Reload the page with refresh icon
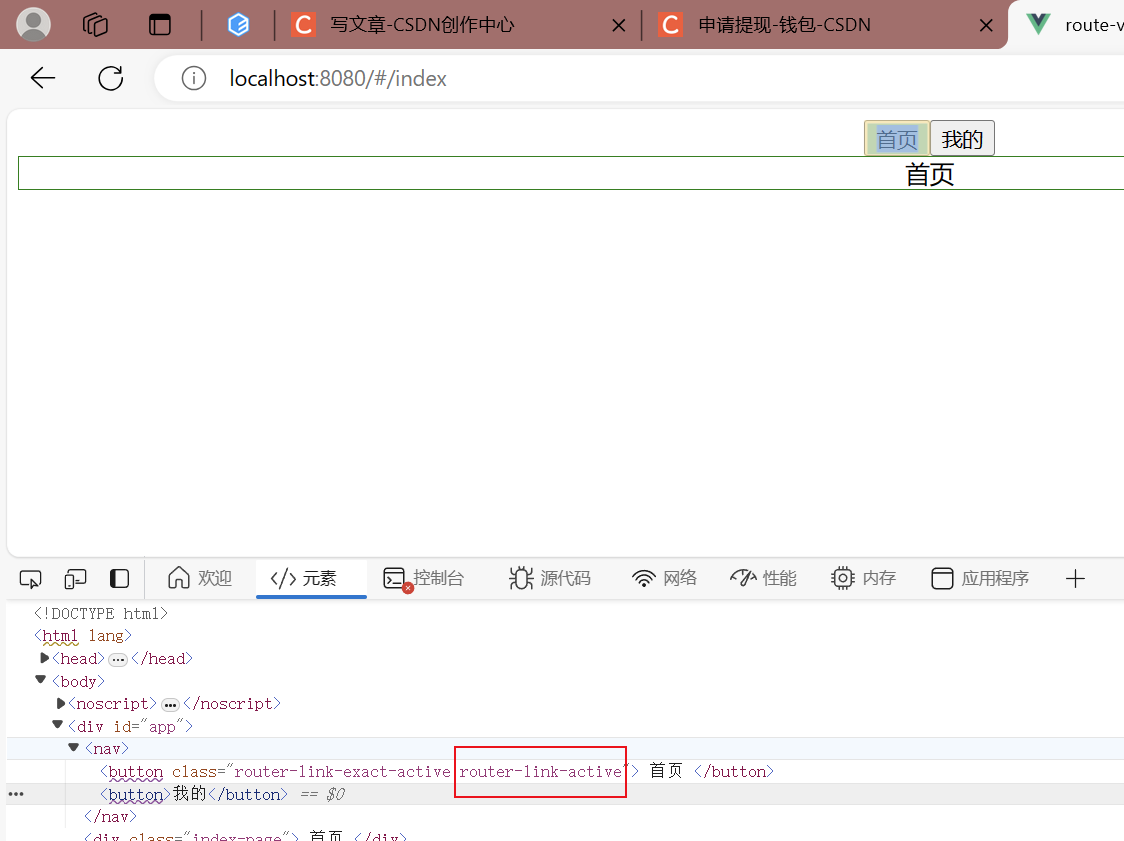This screenshot has height=841, width=1124. point(110,78)
